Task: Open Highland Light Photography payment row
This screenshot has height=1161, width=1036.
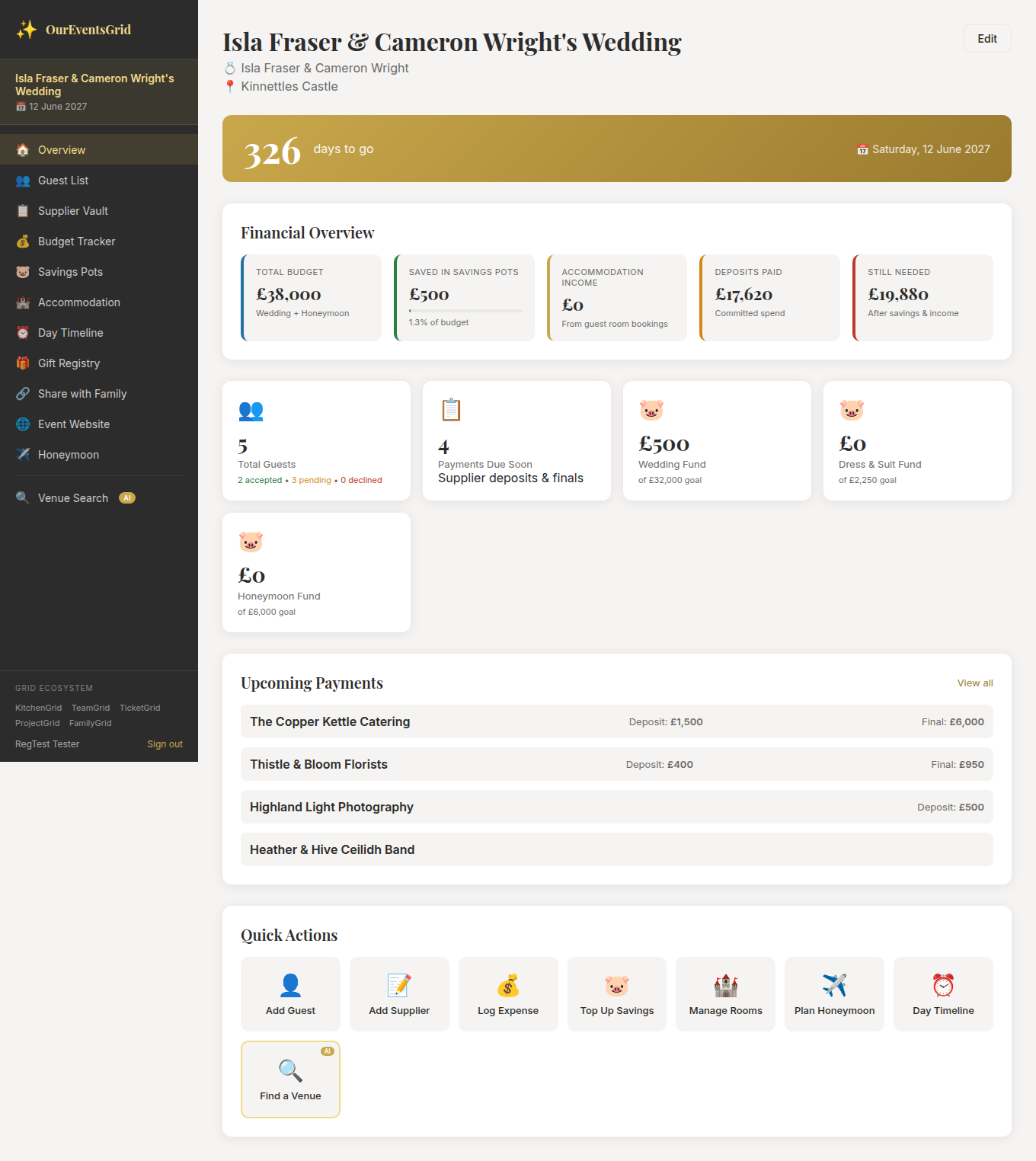Action: coord(617,807)
